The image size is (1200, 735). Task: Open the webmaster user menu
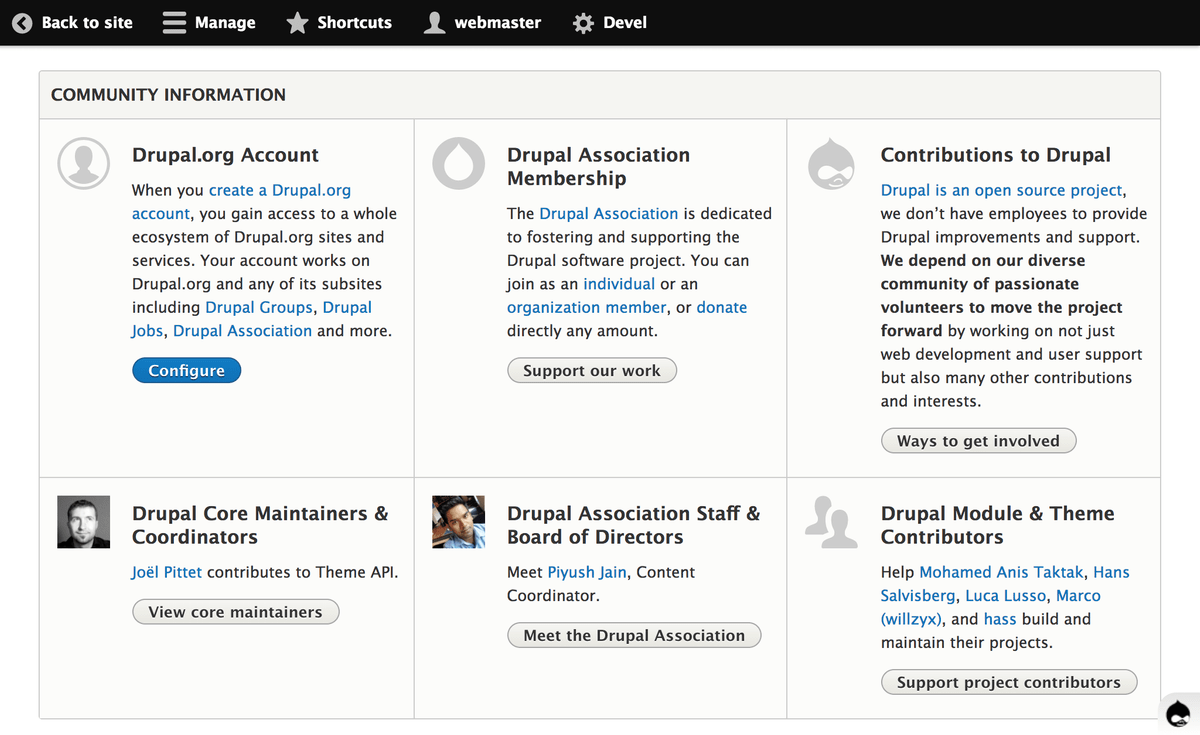coord(483,22)
